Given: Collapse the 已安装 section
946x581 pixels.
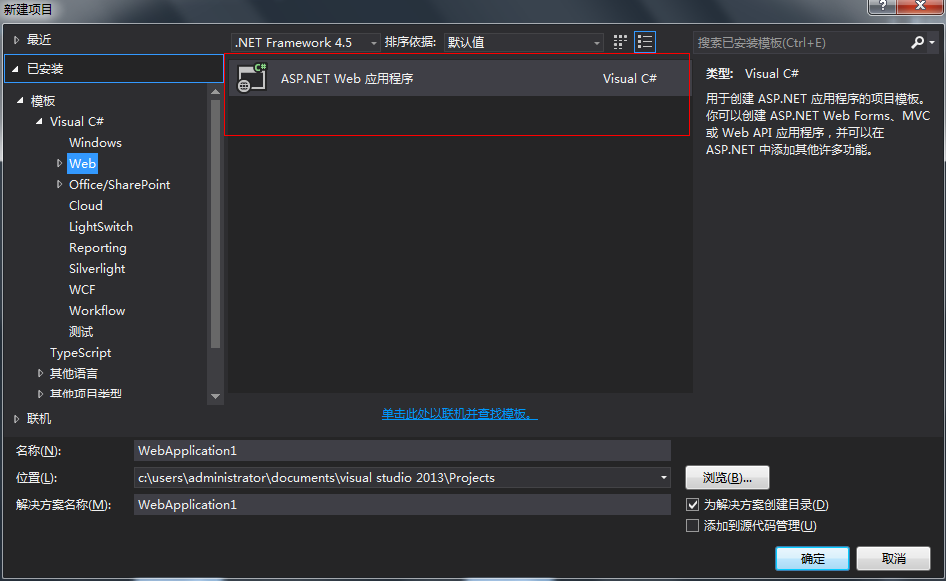Looking at the screenshot, I should click(x=15, y=69).
